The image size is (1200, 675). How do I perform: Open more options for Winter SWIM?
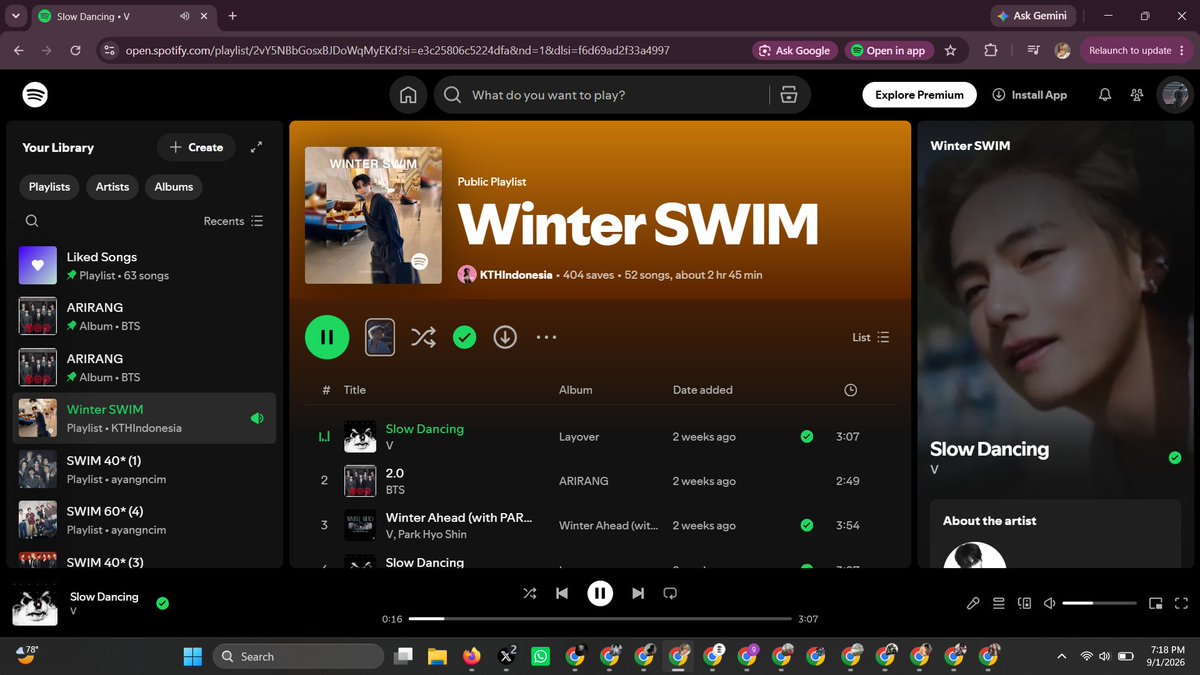click(546, 337)
